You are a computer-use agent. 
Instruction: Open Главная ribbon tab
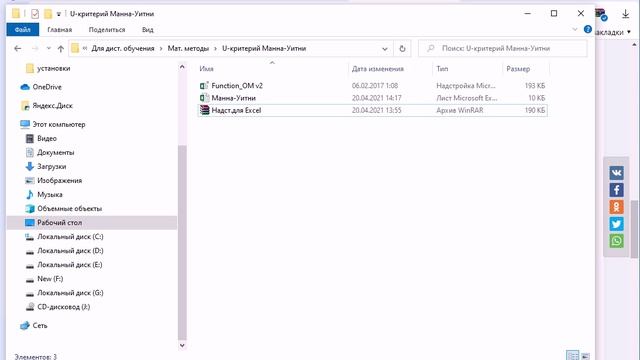(x=60, y=29)
